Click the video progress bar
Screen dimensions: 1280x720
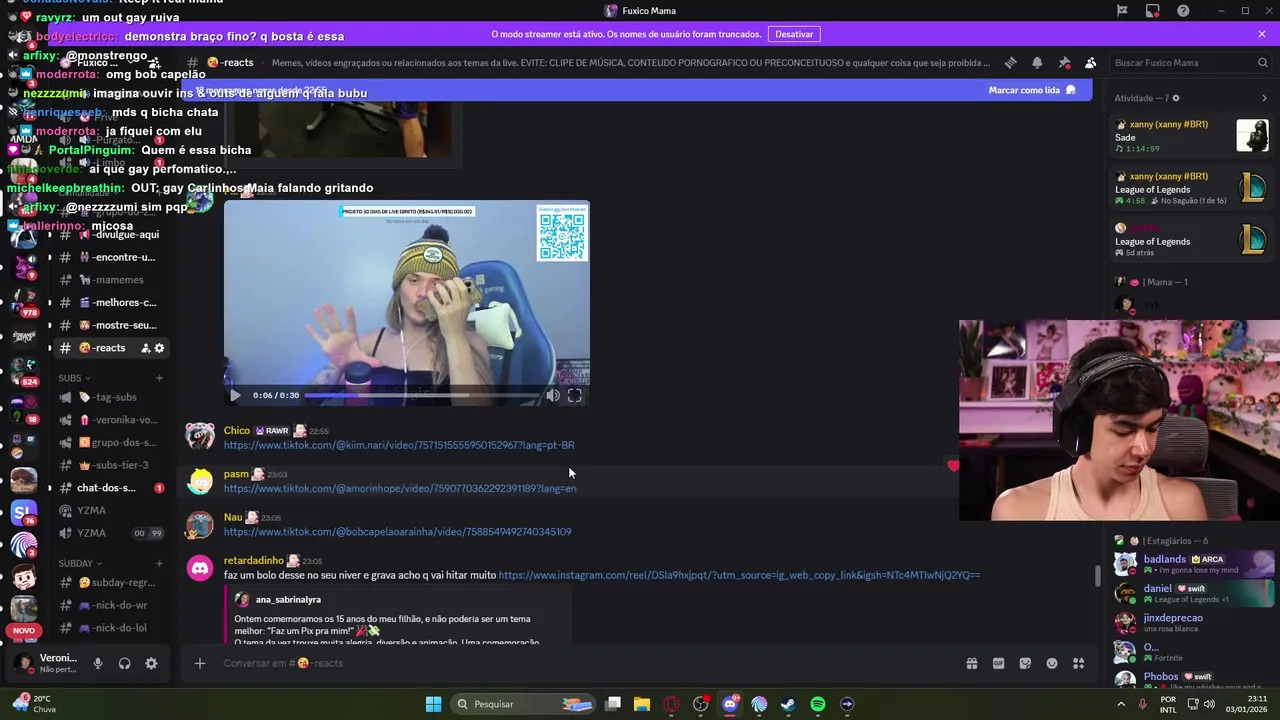coord(422,395)
